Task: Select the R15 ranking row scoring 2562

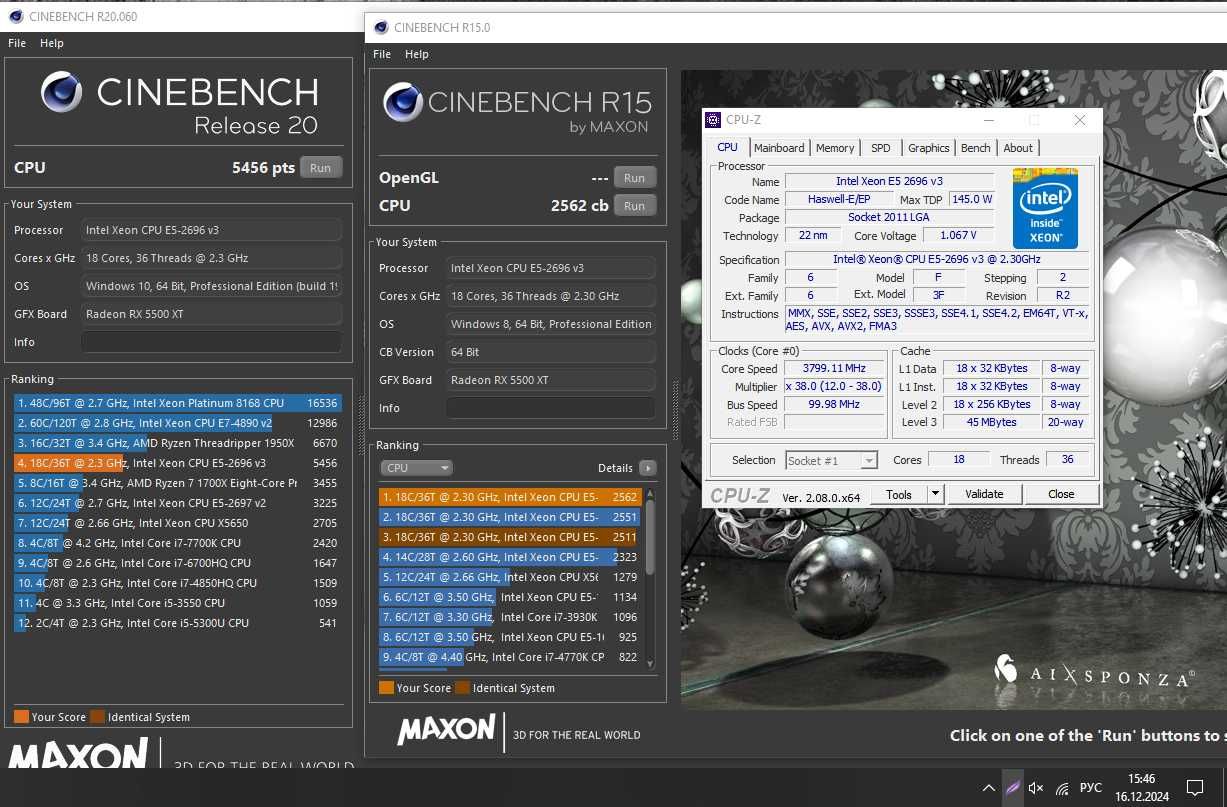Action: (x=510, y=497)
